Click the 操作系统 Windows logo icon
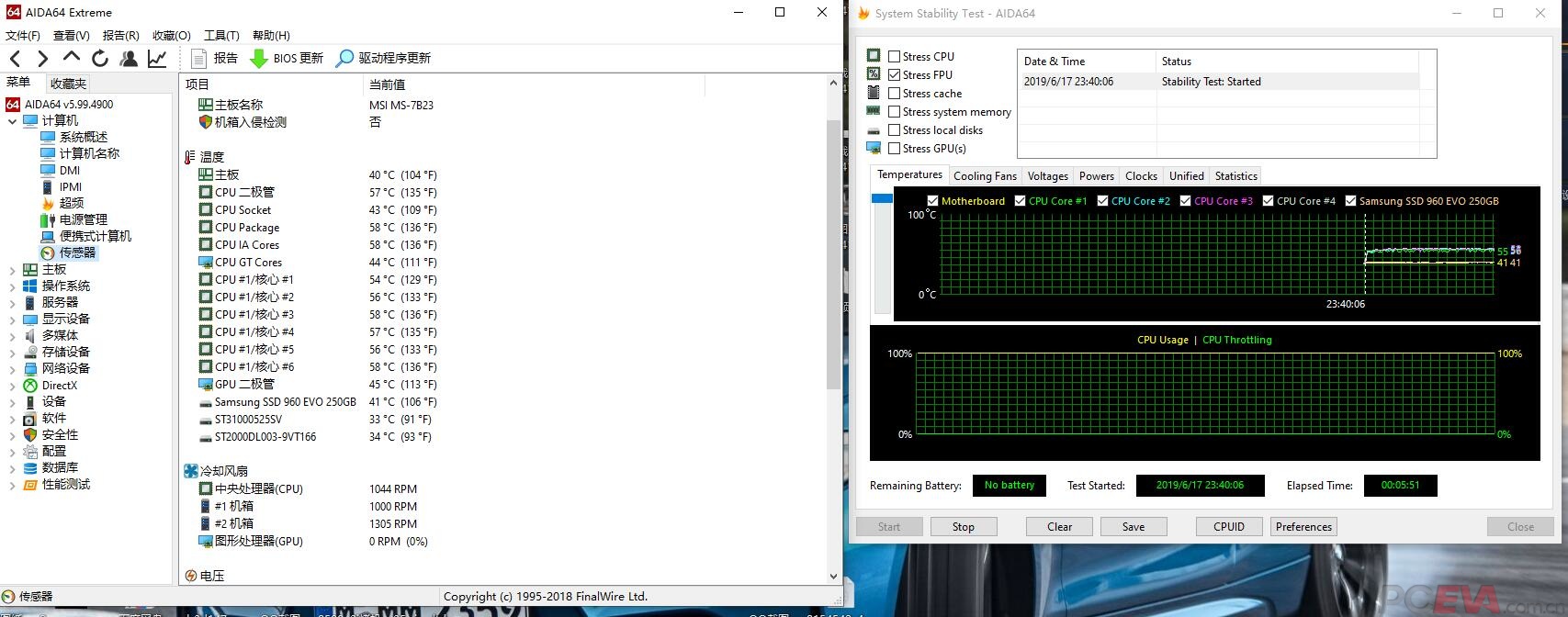This screenshot has height=617, width=1568. [x=30, y=286]
